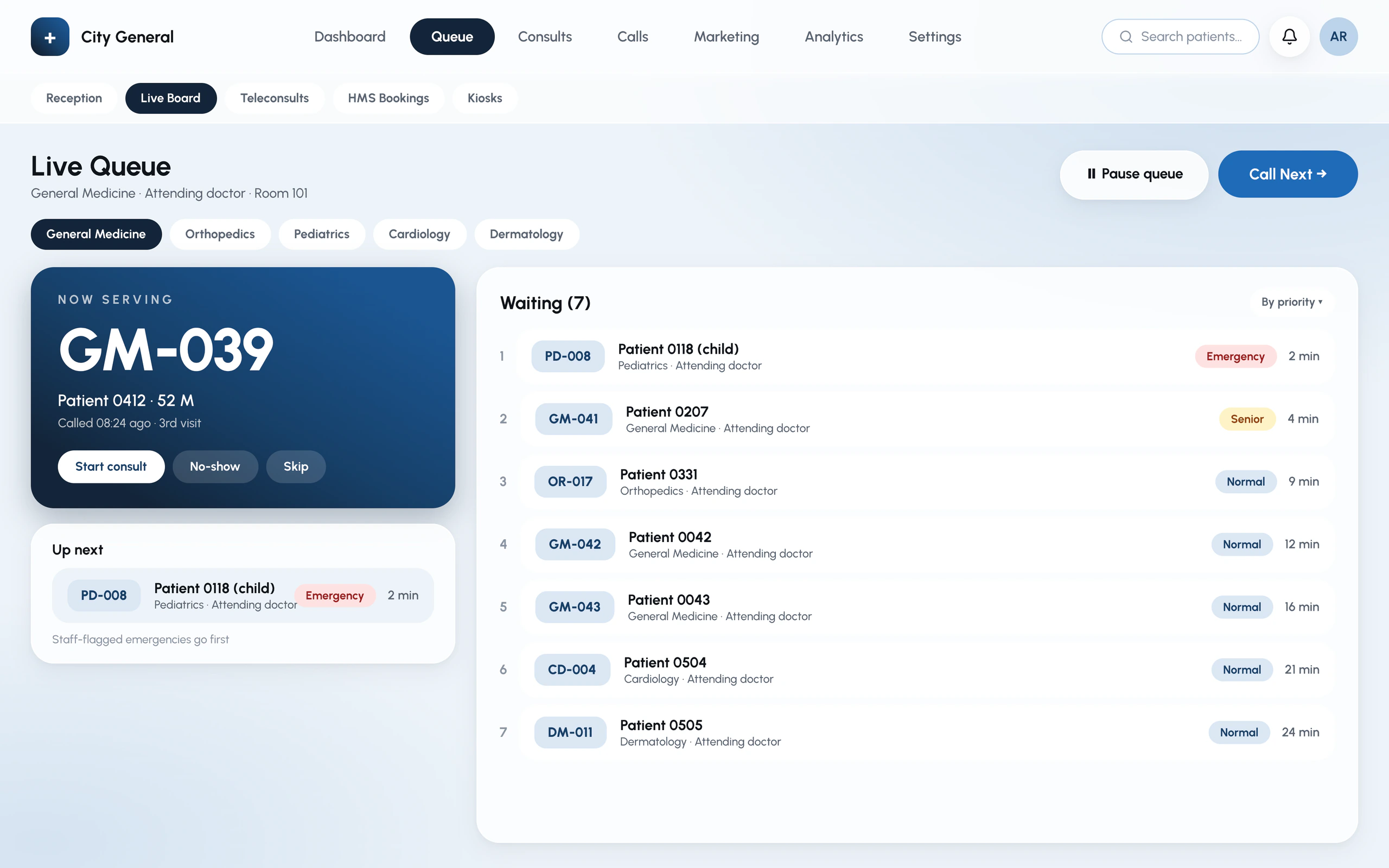Open the notifications bell
Image resolution: width=1389 pixels, height=868 pixels.
[1289, 37]
